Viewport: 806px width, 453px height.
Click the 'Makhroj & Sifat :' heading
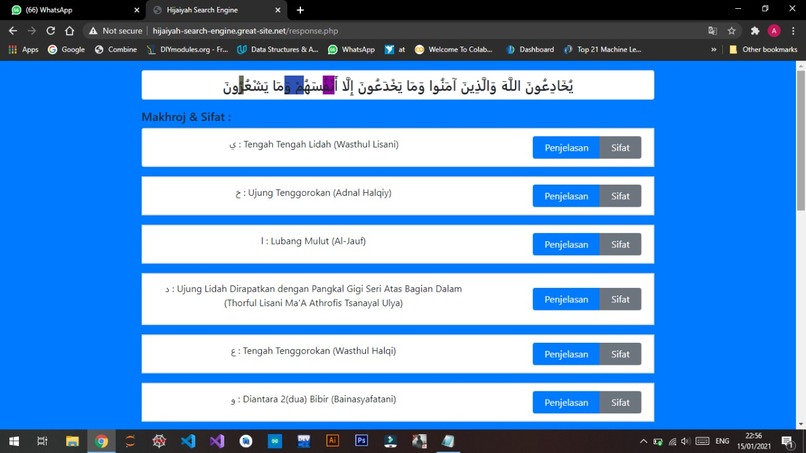[186, 117]
